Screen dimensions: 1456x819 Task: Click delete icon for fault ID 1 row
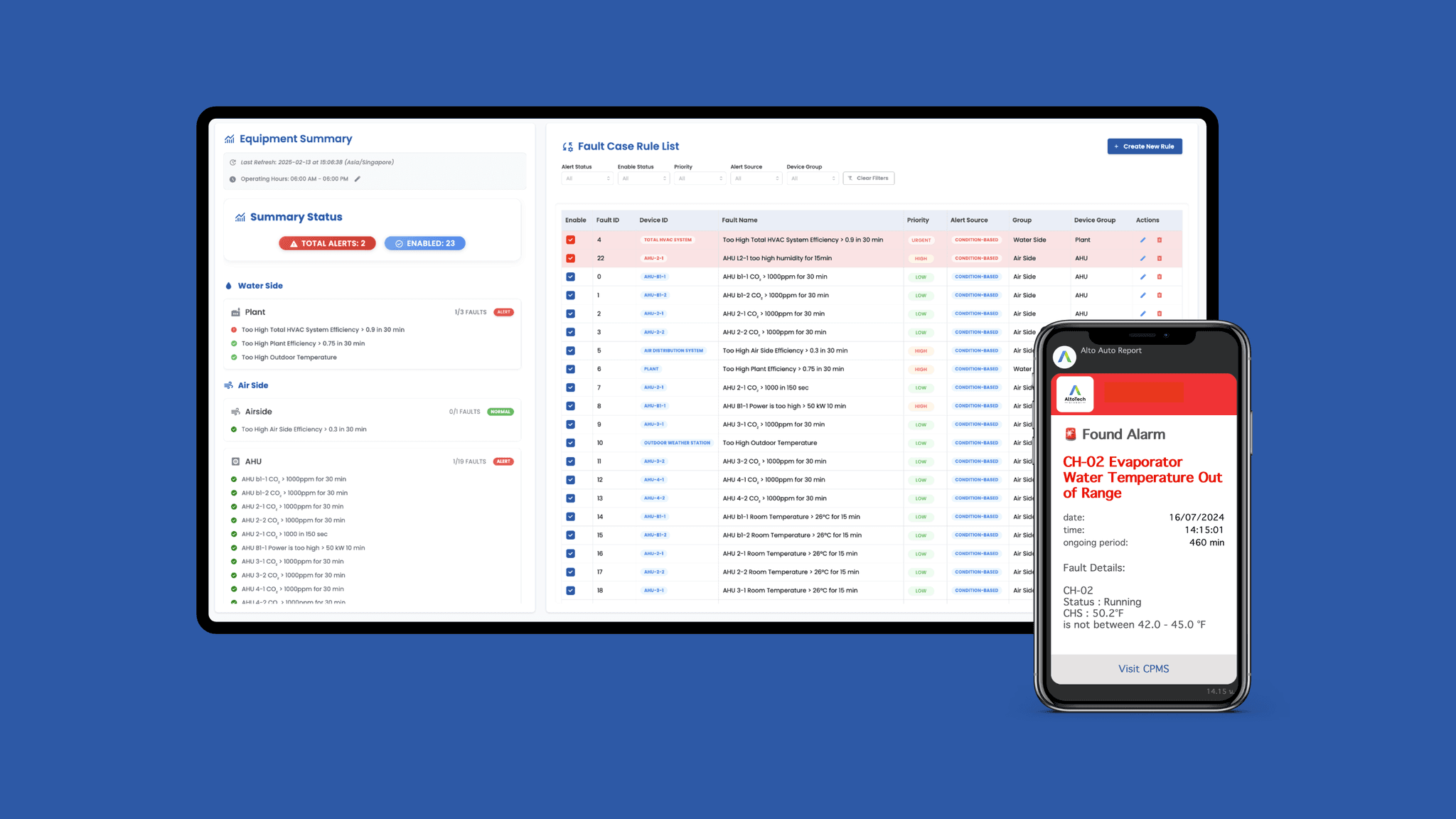pyautogui.click(x=1160, y=296)
